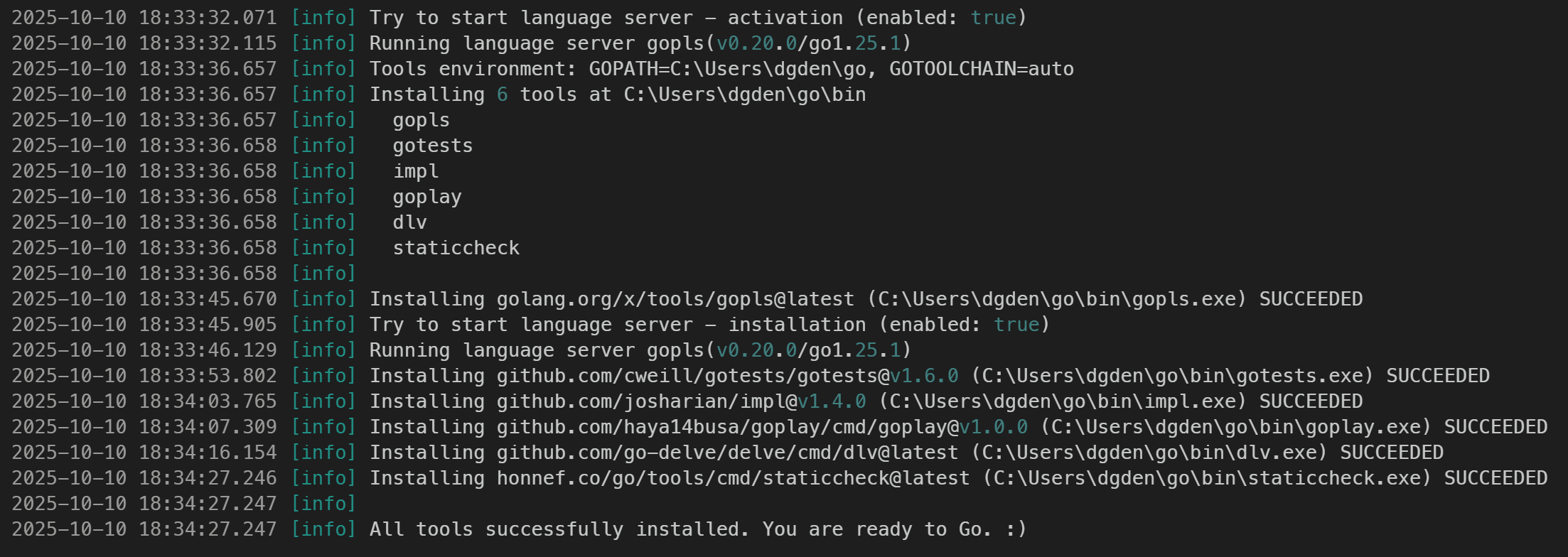1568x557 pixels.
Task: Open the golang.org/x/tools/gopls@latest path
Action: (675, 299)
